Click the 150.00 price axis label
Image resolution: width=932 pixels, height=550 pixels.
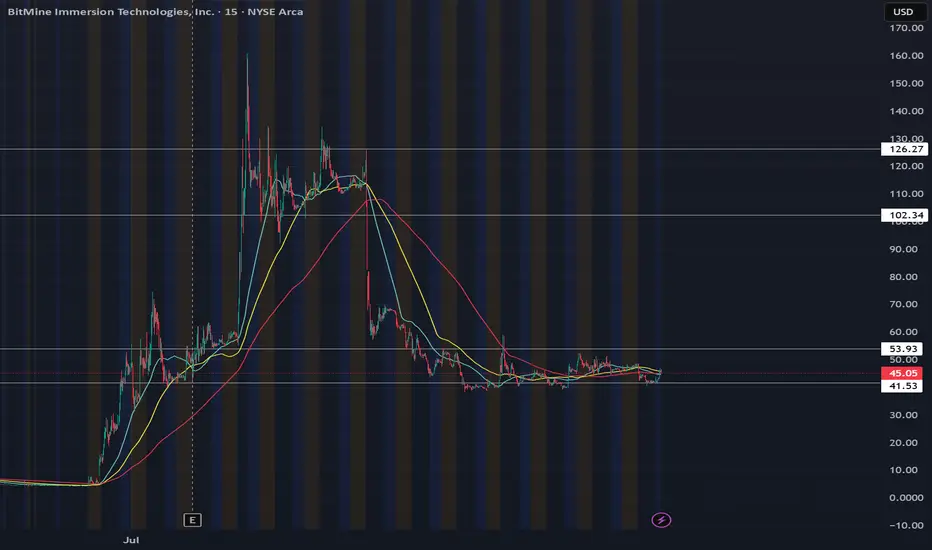click(906, 83)
